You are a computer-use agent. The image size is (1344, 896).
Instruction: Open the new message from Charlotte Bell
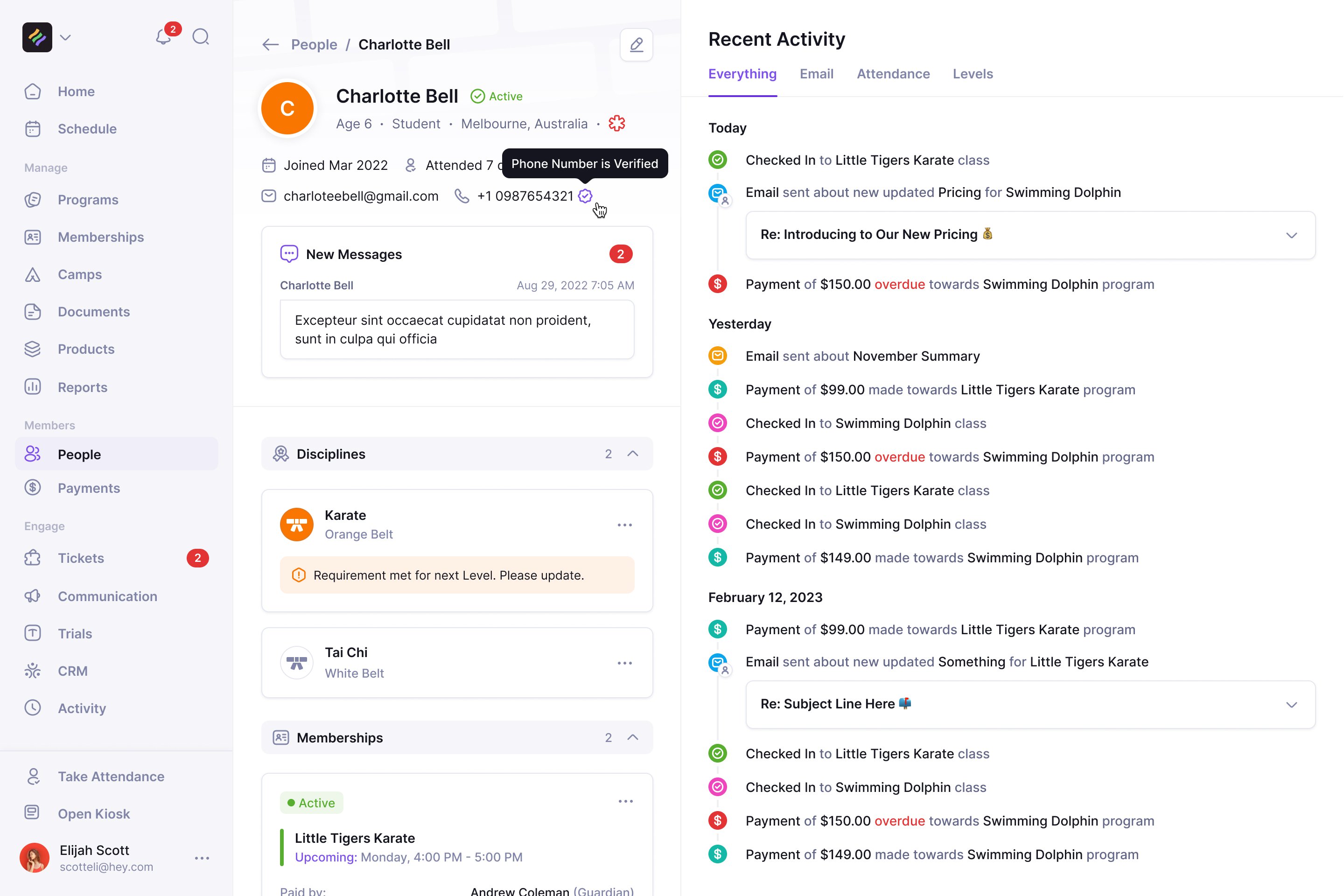456,330
